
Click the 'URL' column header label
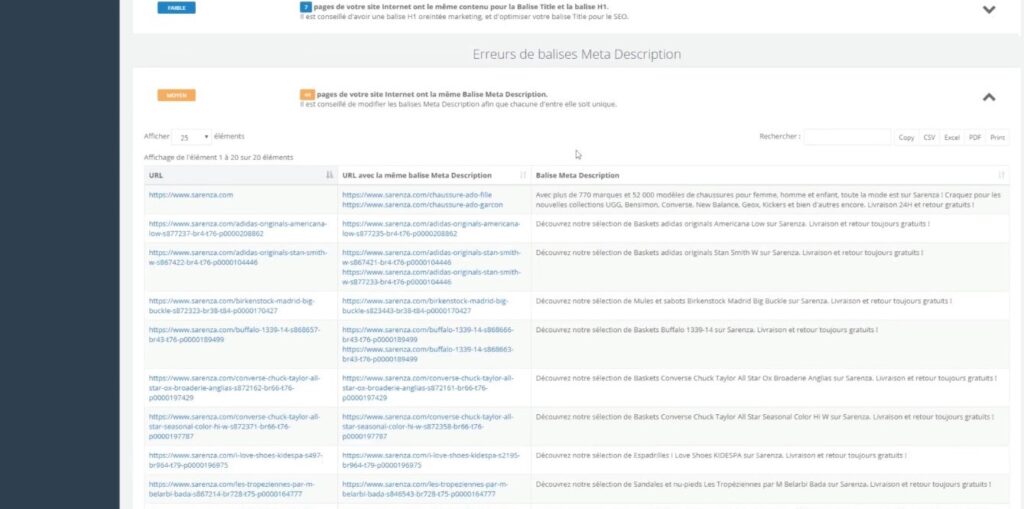[x=155, y=175]
